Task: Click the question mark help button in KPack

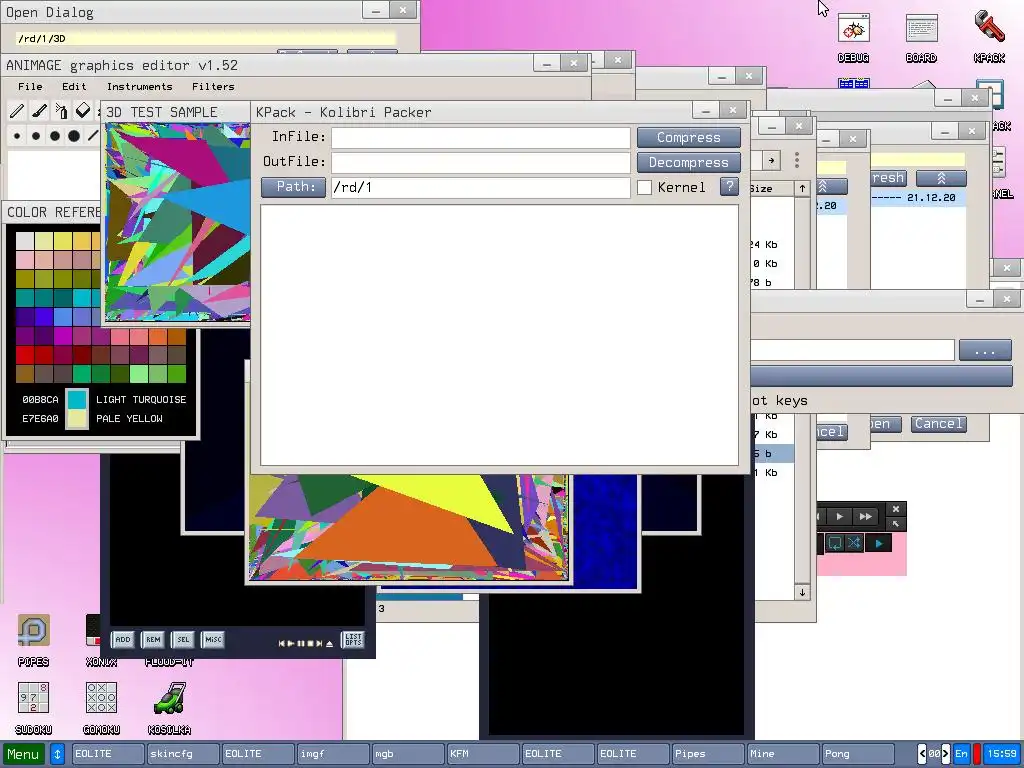Action: click(729, 187)
